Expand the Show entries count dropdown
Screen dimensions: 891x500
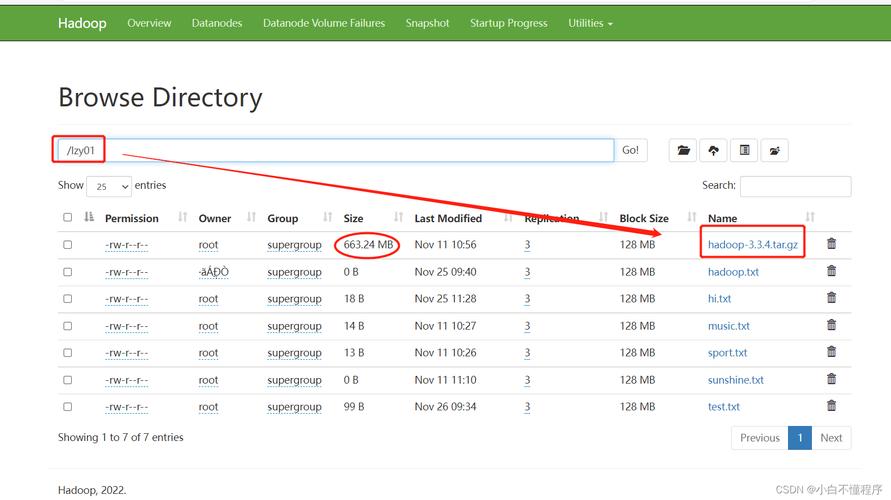tap(109, 187)
